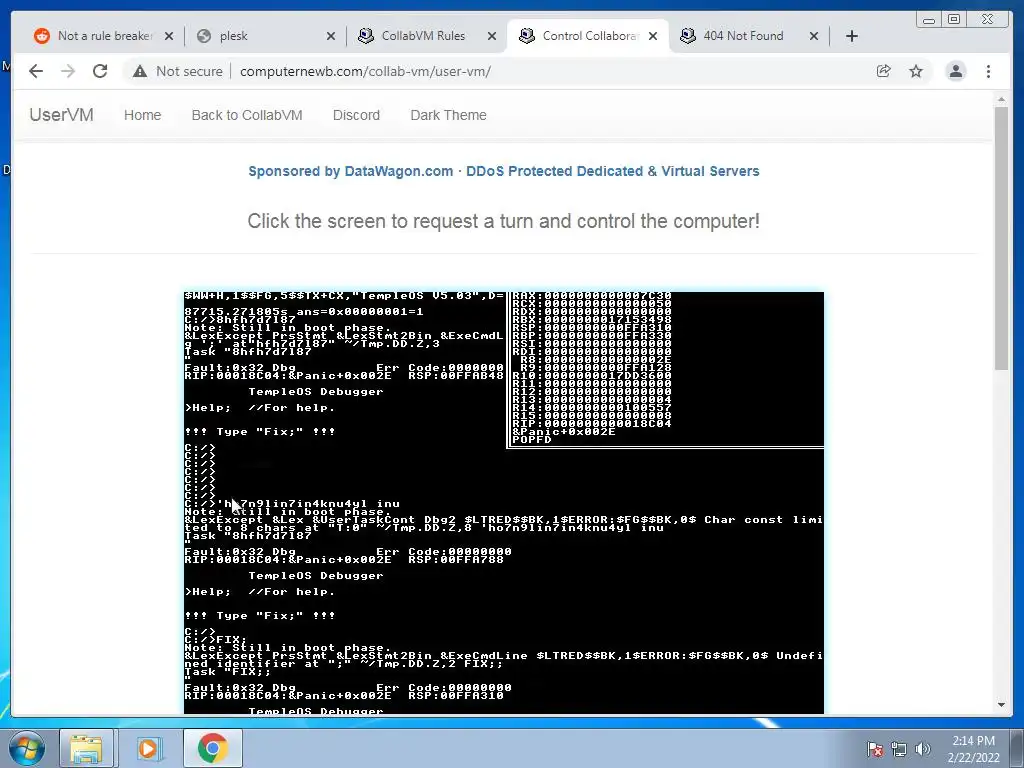1024x768 pixels.
Task: Open the Discord navbar link
Action: [x=356, y=115]
